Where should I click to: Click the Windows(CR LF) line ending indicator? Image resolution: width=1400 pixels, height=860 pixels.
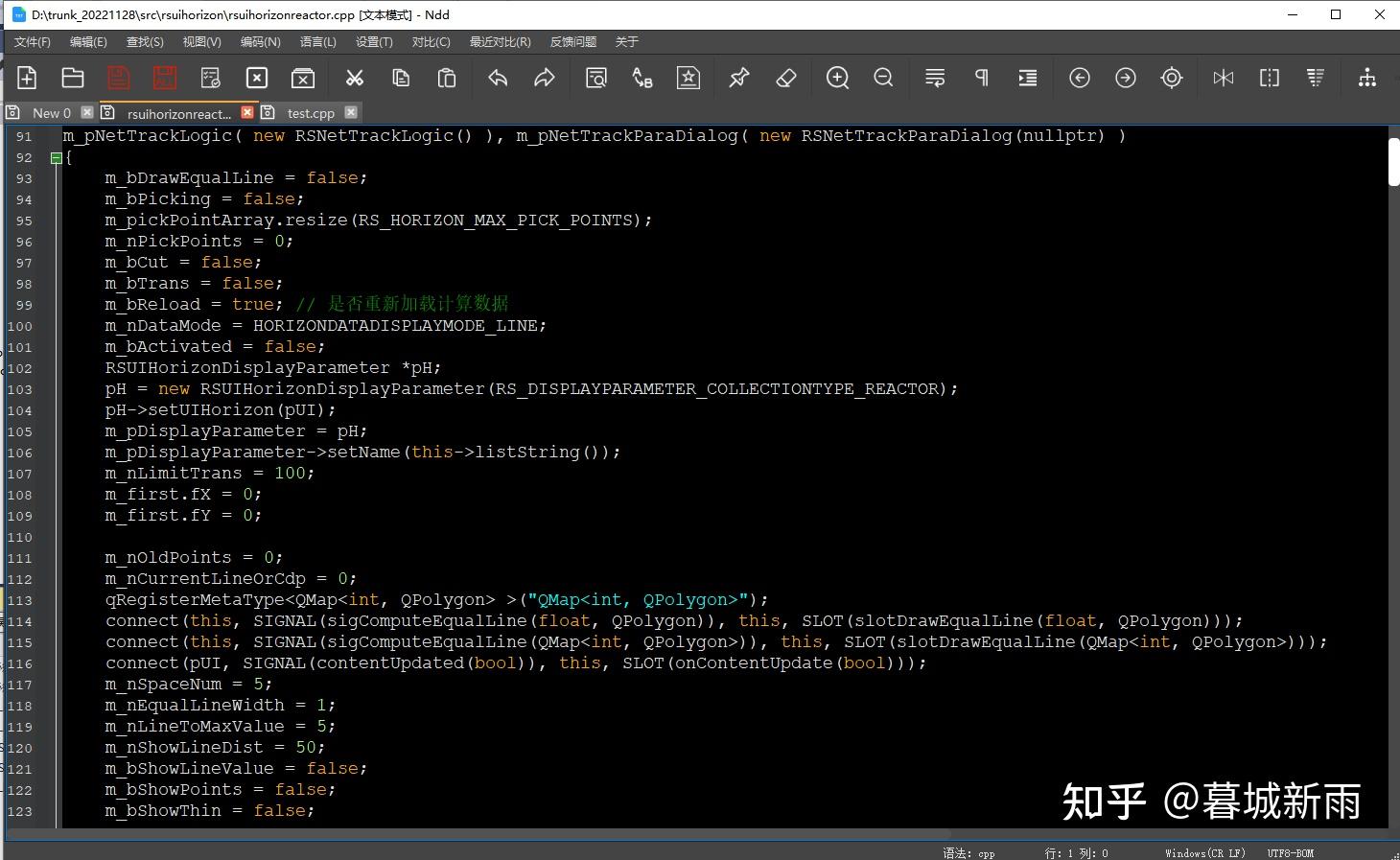tap(1205, 852)
